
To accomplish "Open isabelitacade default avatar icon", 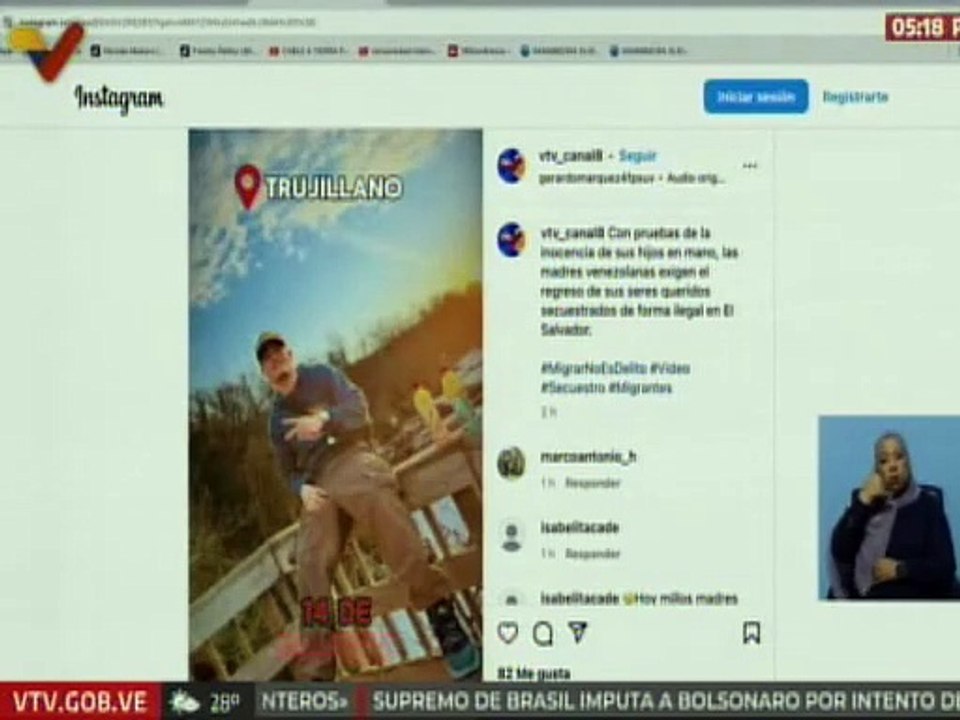I will click(x=511, y=536).
